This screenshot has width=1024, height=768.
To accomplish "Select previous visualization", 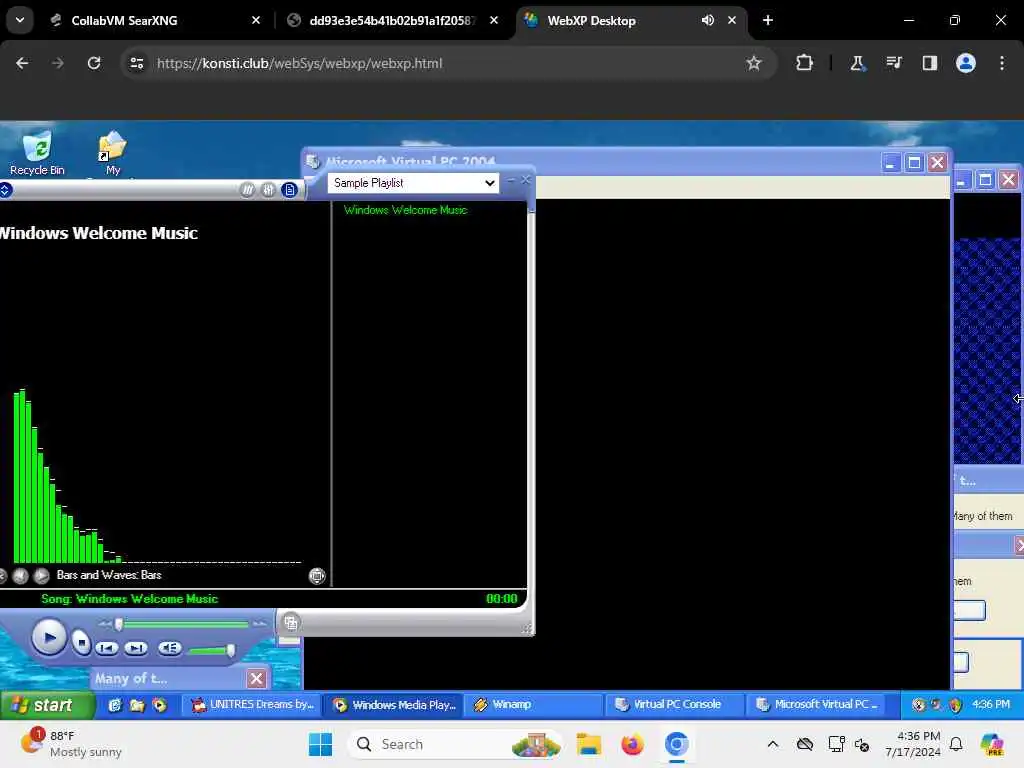I will (x=21, y=575).
